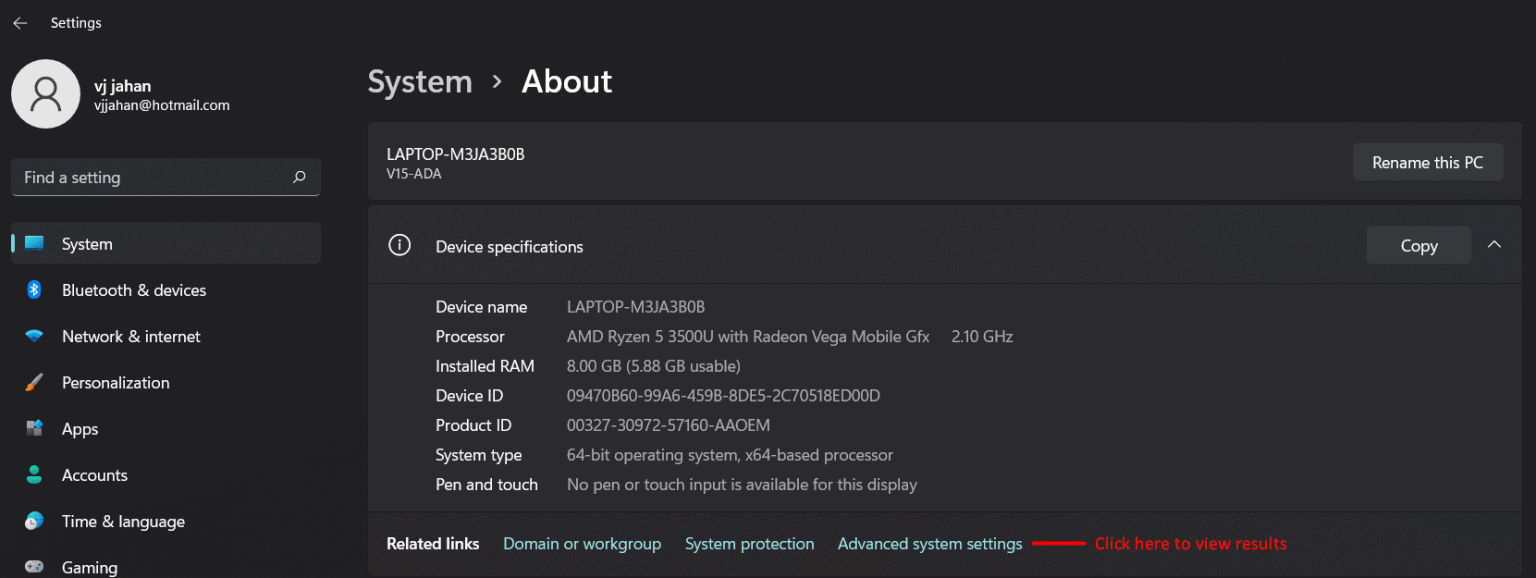
Task: Collapse the Device specifications section
Action: click(1494, 244)
